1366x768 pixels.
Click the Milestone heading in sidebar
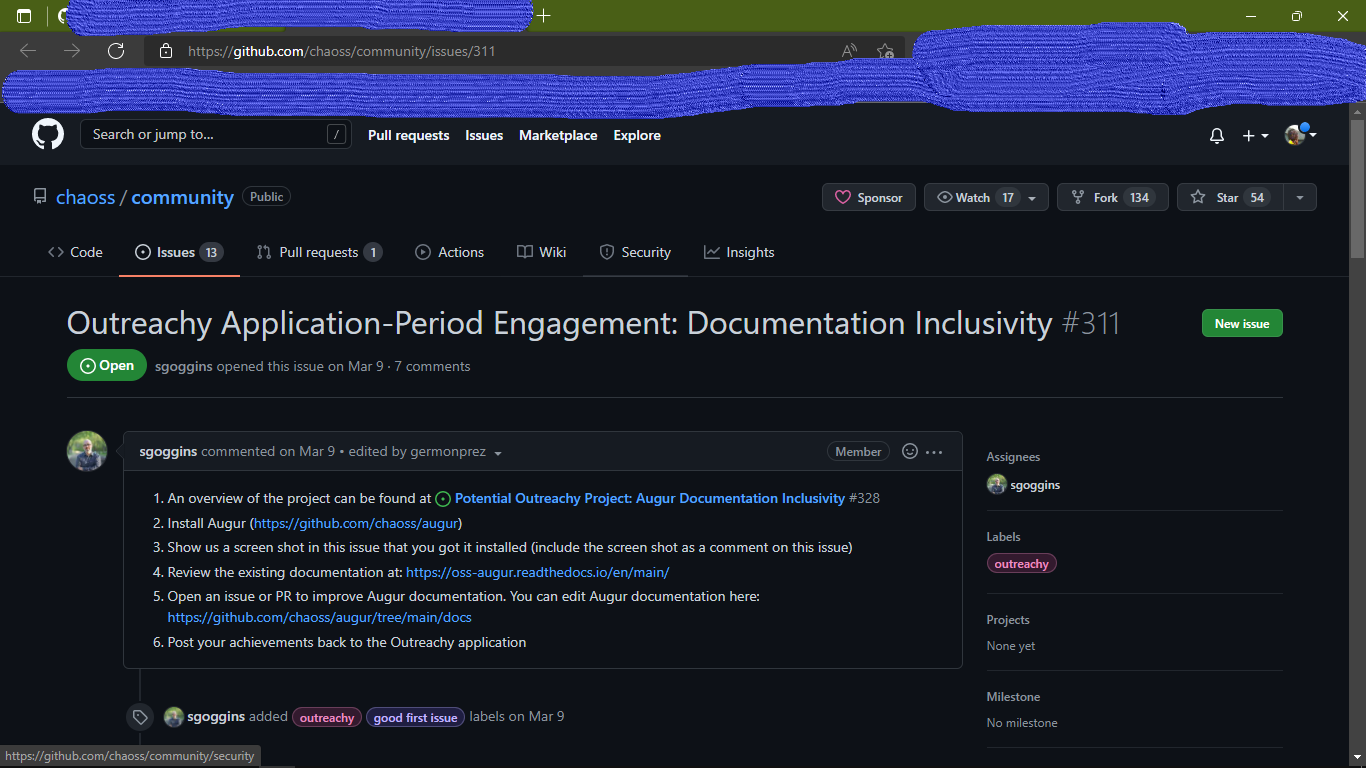click(x=1013, y=697)
